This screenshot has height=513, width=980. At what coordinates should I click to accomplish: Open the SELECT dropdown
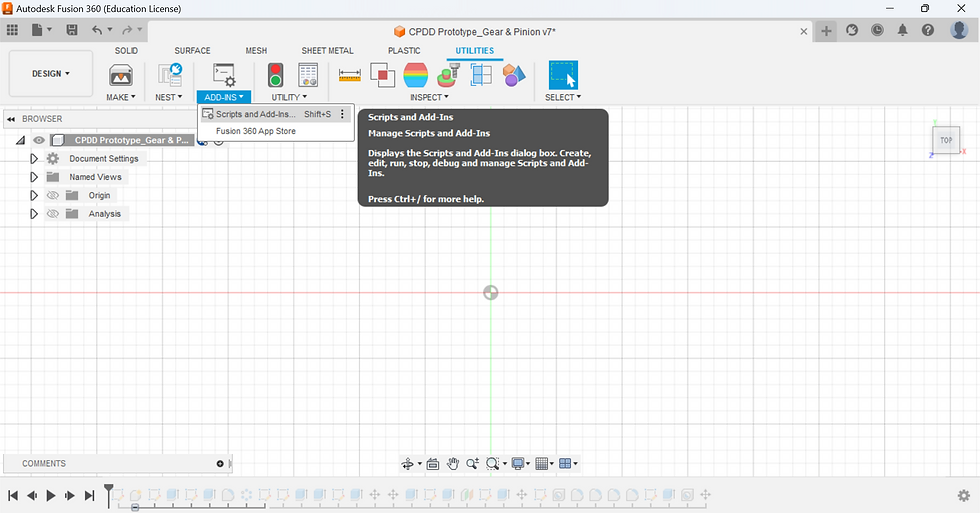tap(563, 97)
